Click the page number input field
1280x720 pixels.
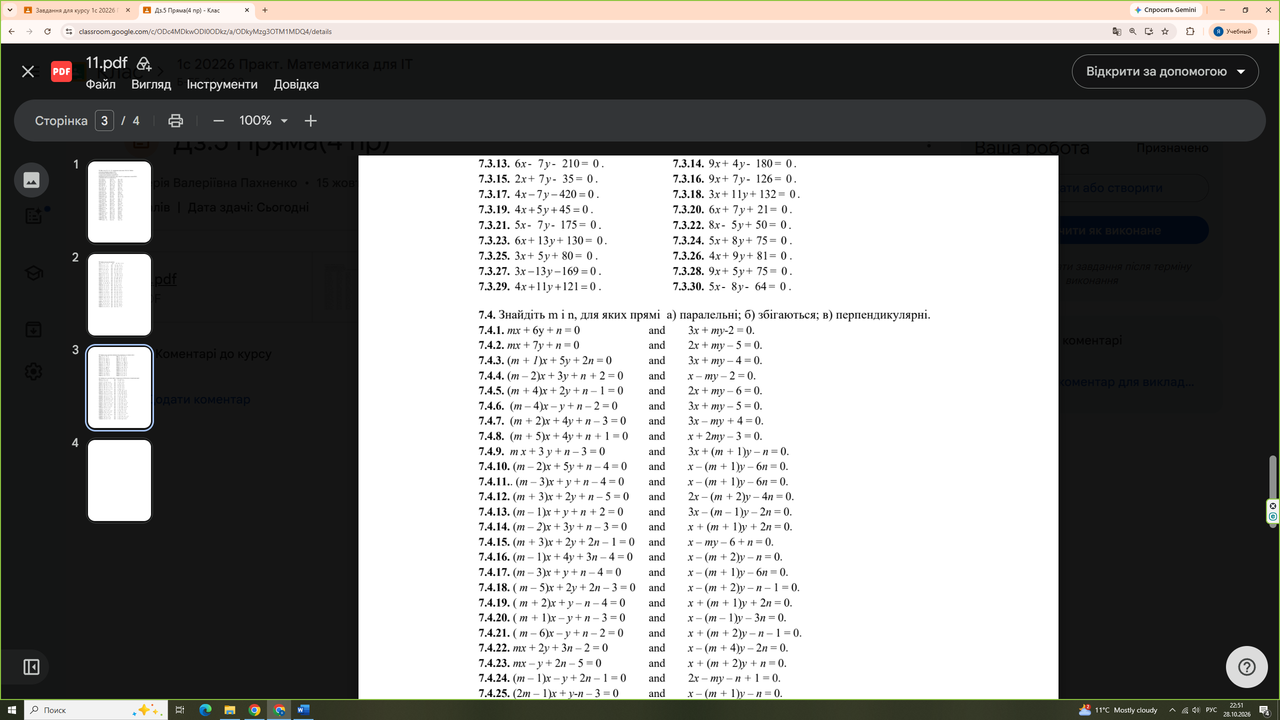[x=105, y=121]
